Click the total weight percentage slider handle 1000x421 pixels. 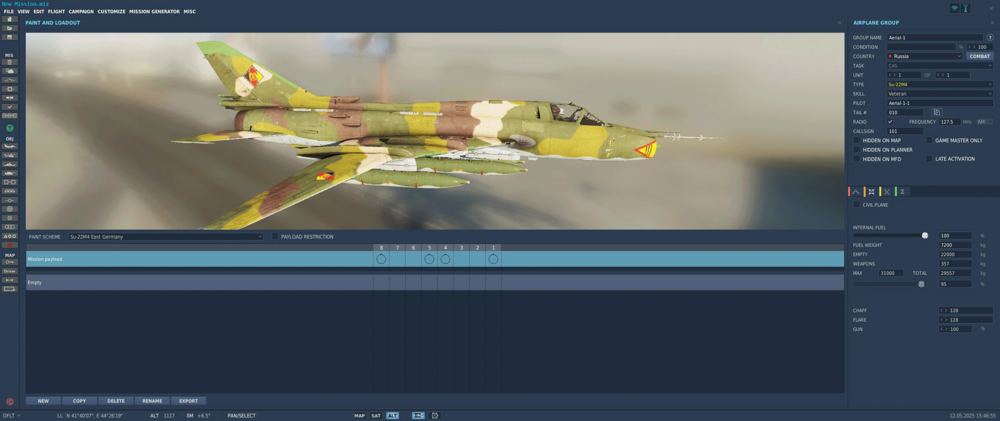coord(921,284)
